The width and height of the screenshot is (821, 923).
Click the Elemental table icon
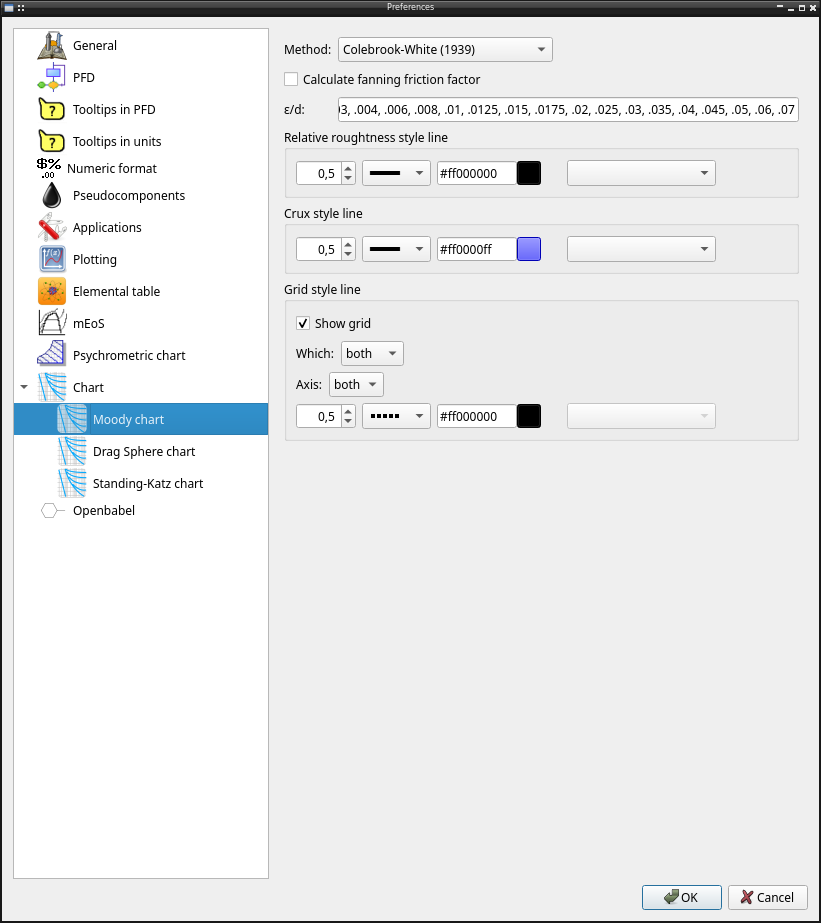[x=52, y=291]
